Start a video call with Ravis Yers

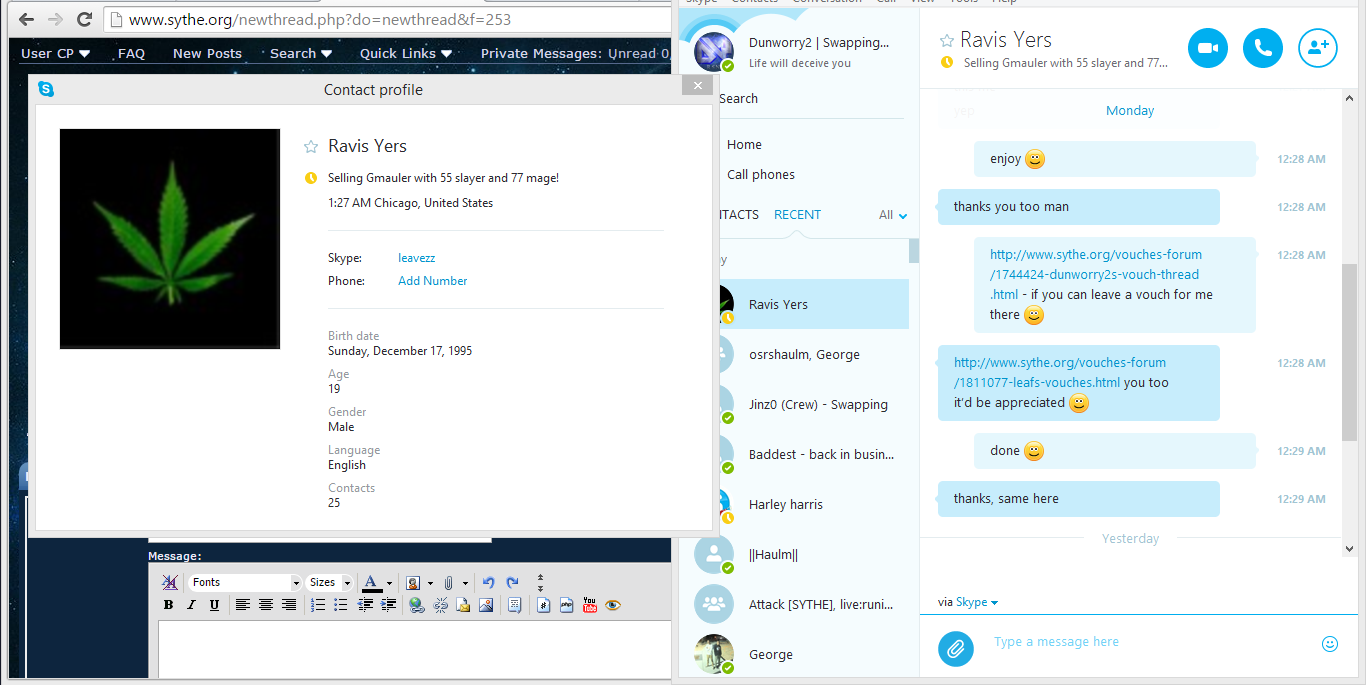tap(1208, 48)
